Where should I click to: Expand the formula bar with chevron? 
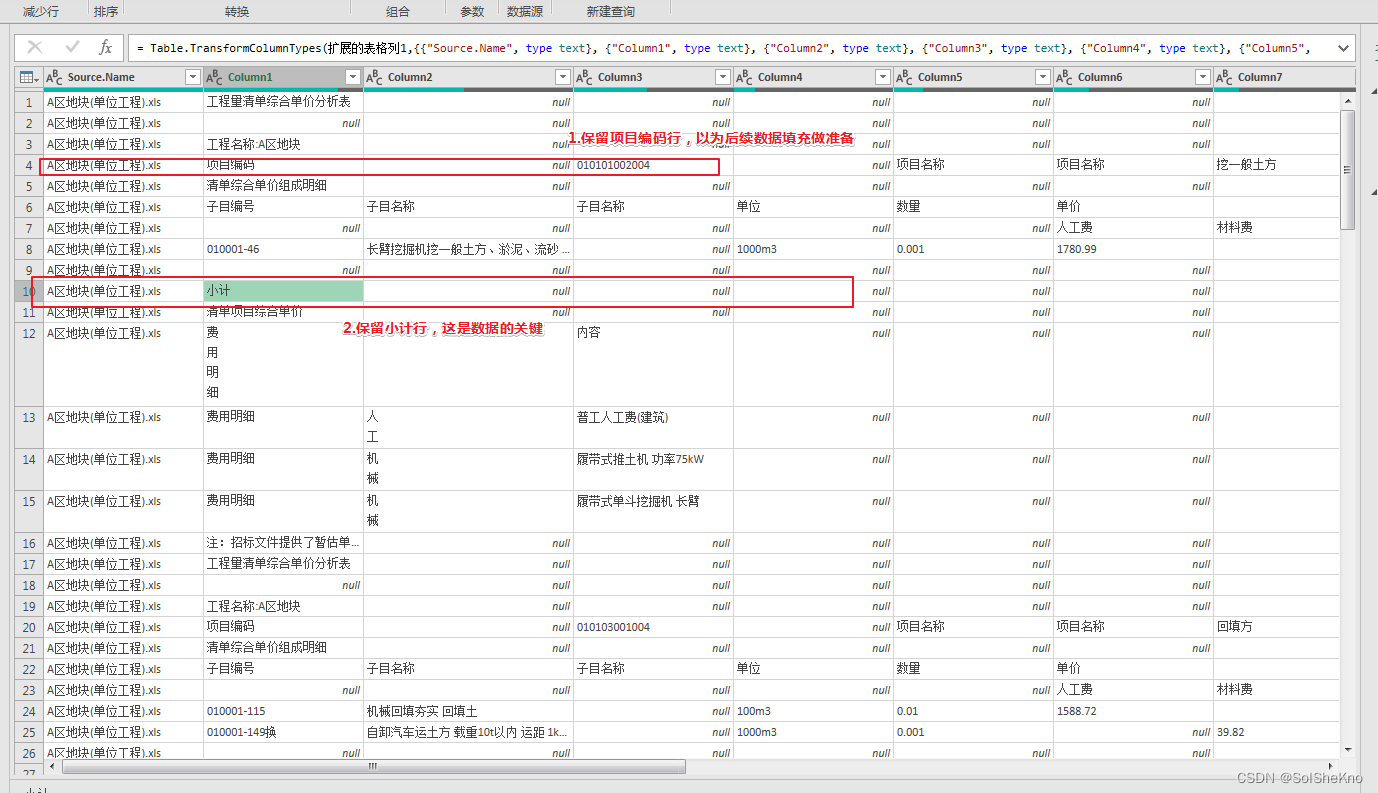(x=1345, y=47)
